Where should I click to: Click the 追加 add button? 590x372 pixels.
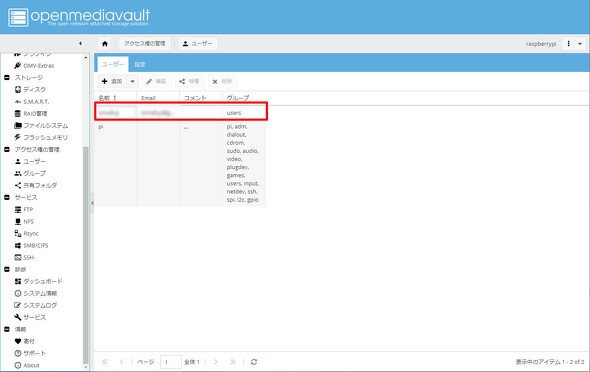tap(113, 81)
